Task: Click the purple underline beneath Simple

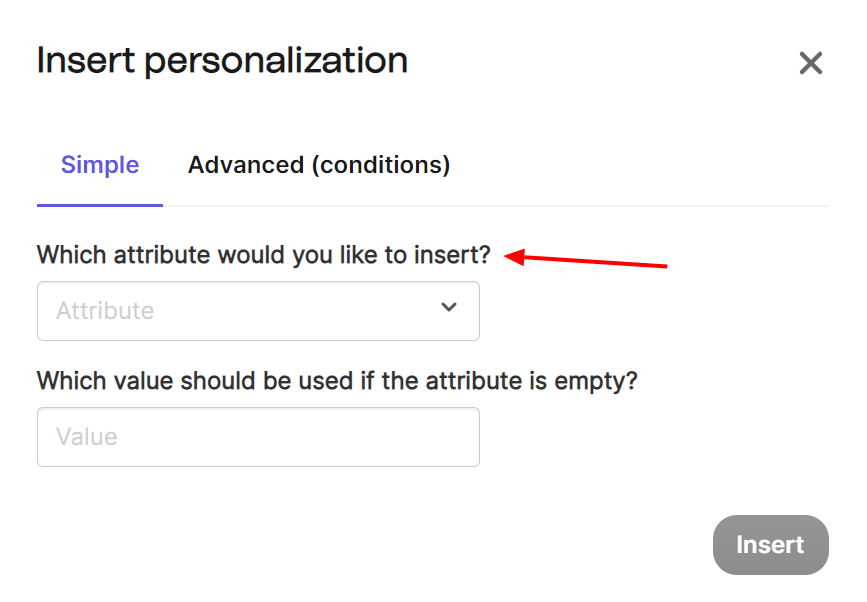Action: point(100,205)
